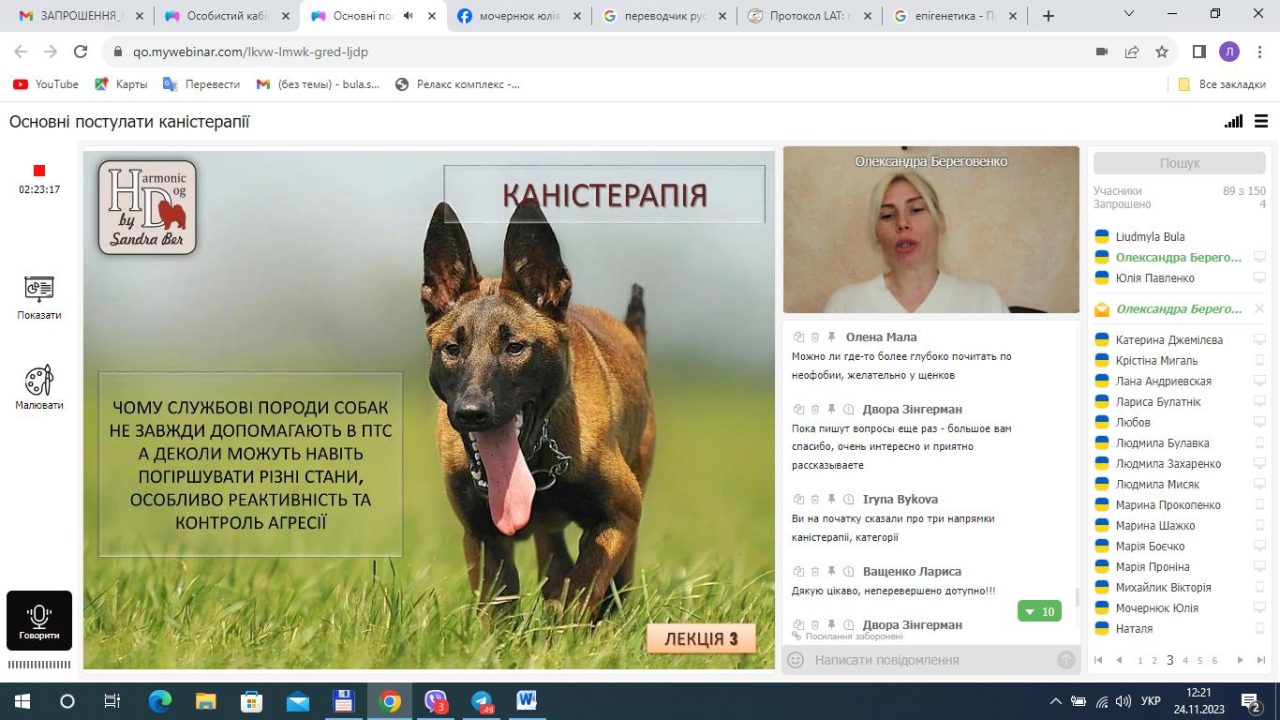Jump to 10 new messages below
The height and width of the screenshot is (720, 1280).
point(1039,611)
